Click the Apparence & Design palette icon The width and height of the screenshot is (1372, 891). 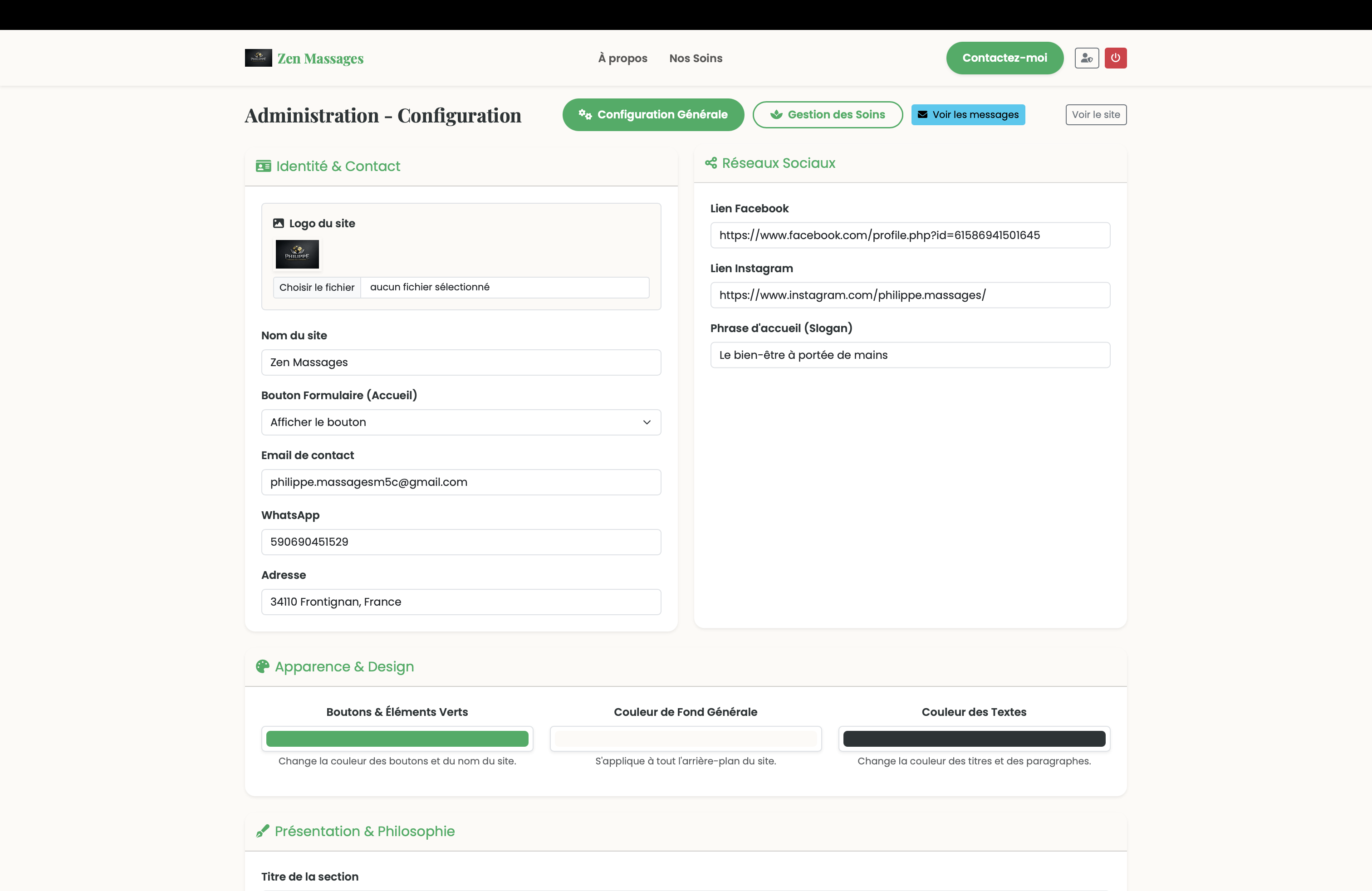point(263,666)
